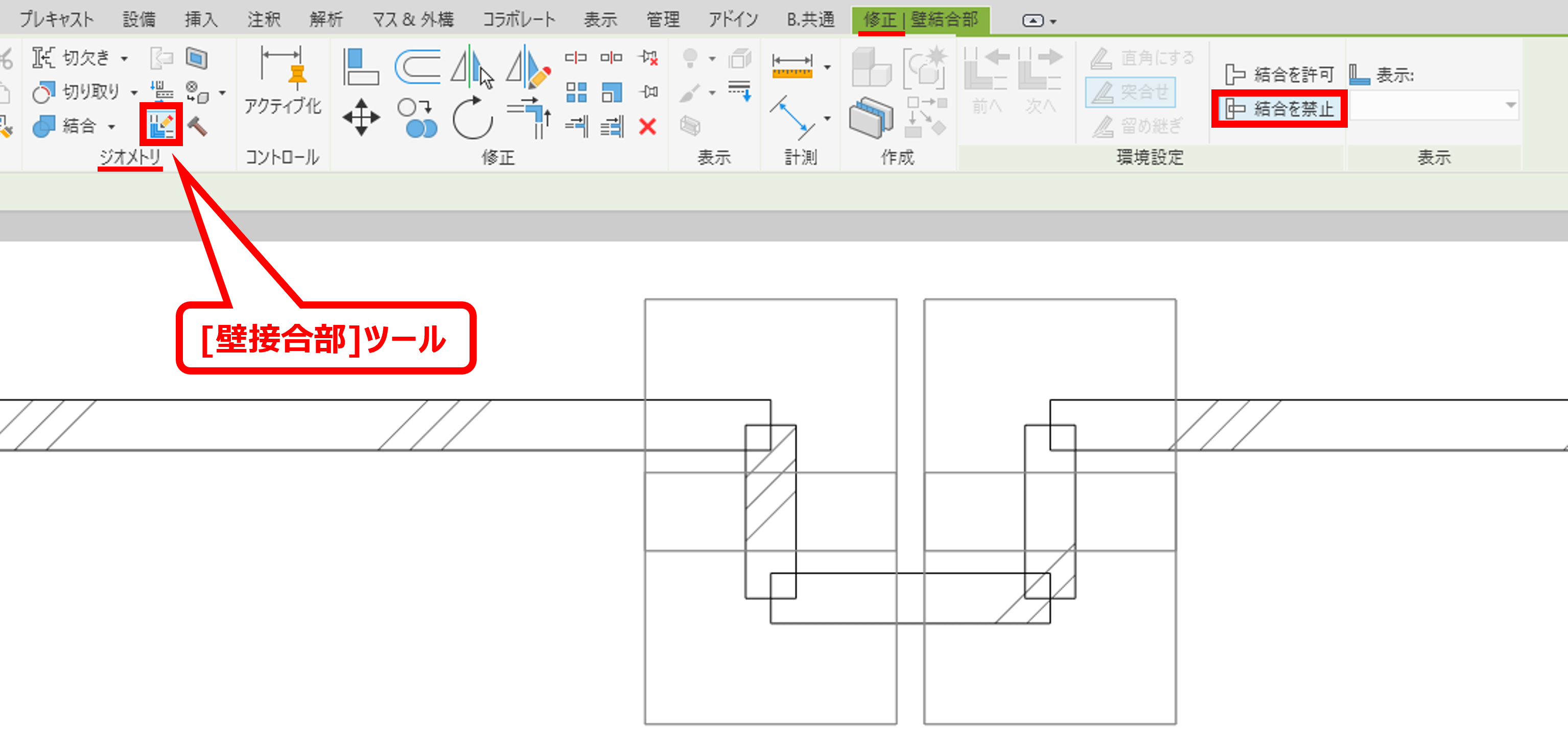Expand the 切り取り dropdown arrow

(134, 93)
